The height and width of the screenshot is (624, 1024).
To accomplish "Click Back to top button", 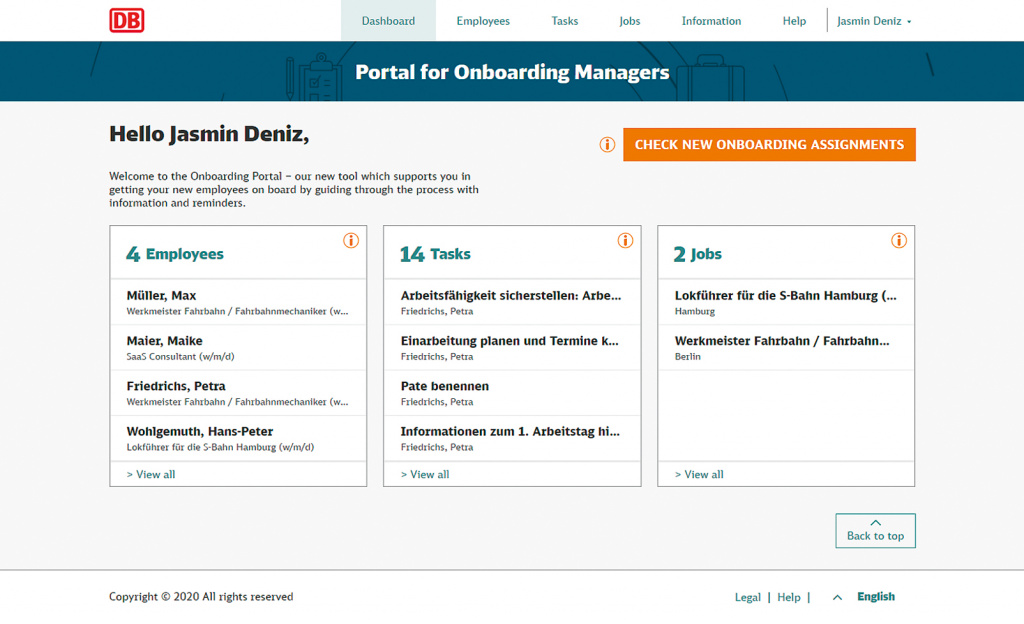I will click(x=875, y=531).
